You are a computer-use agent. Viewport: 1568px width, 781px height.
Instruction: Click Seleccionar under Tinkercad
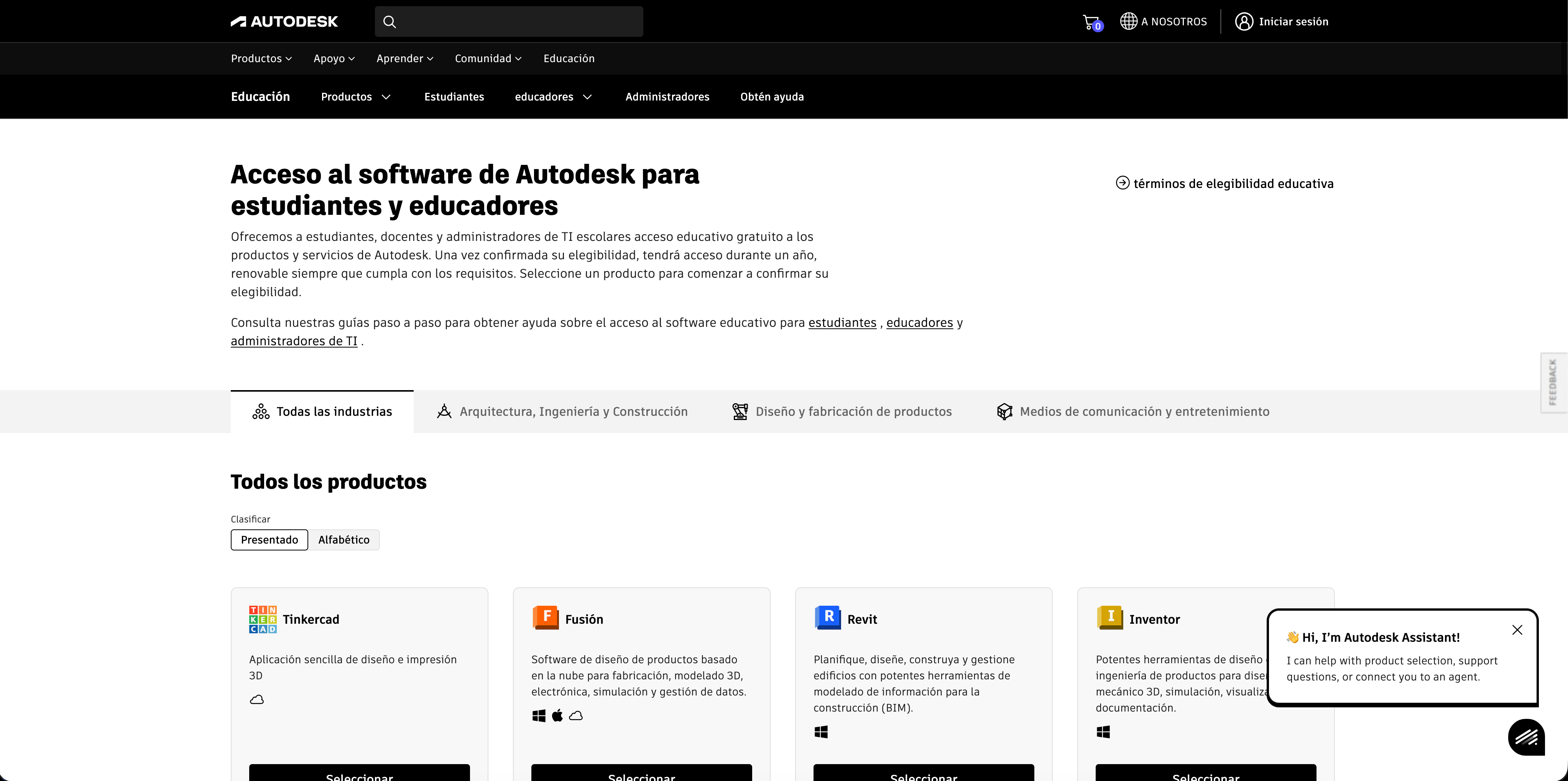click(359, 773)
